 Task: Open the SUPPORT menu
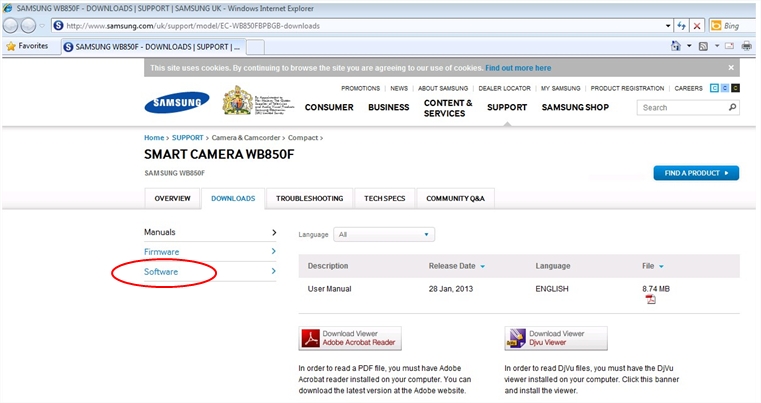pos(507,107)
